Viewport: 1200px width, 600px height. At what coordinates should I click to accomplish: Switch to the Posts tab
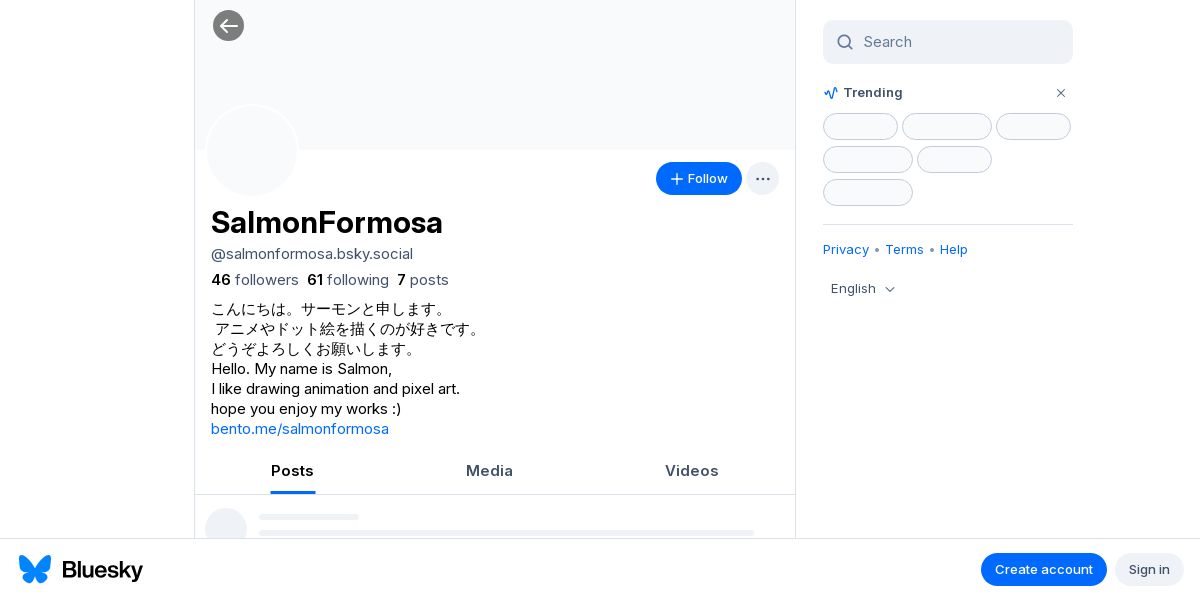292,471
